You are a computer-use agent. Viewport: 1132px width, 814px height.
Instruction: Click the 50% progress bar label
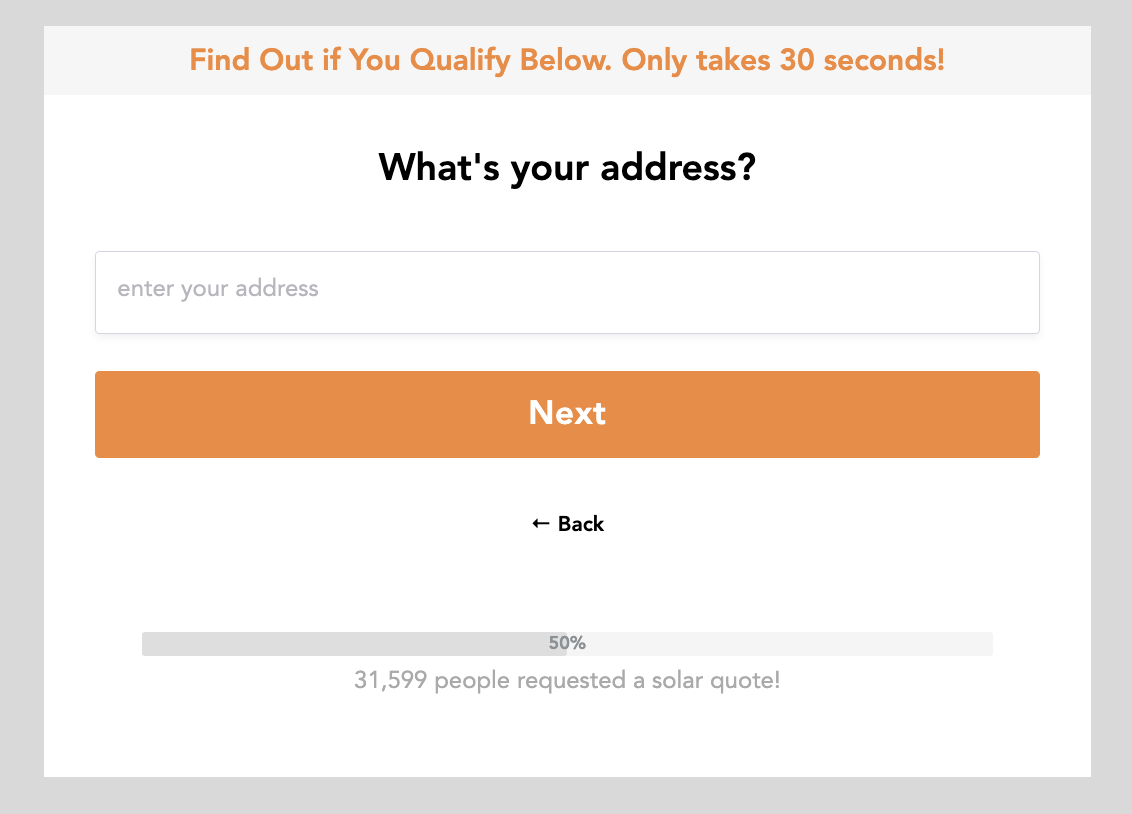(567, 643)
